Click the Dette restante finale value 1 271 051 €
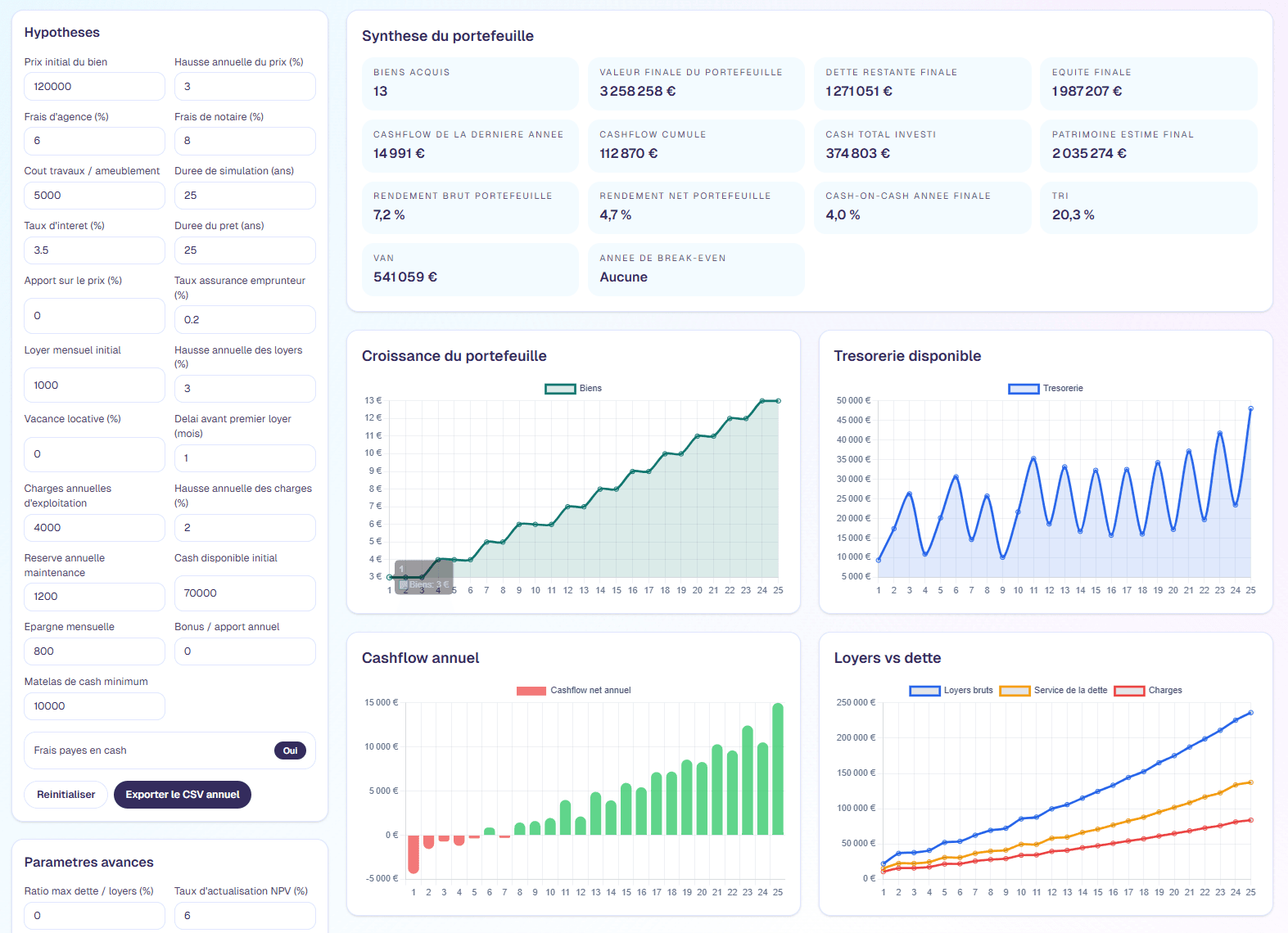Viewport: 1288px width, 933px height. tap(859, 92)
